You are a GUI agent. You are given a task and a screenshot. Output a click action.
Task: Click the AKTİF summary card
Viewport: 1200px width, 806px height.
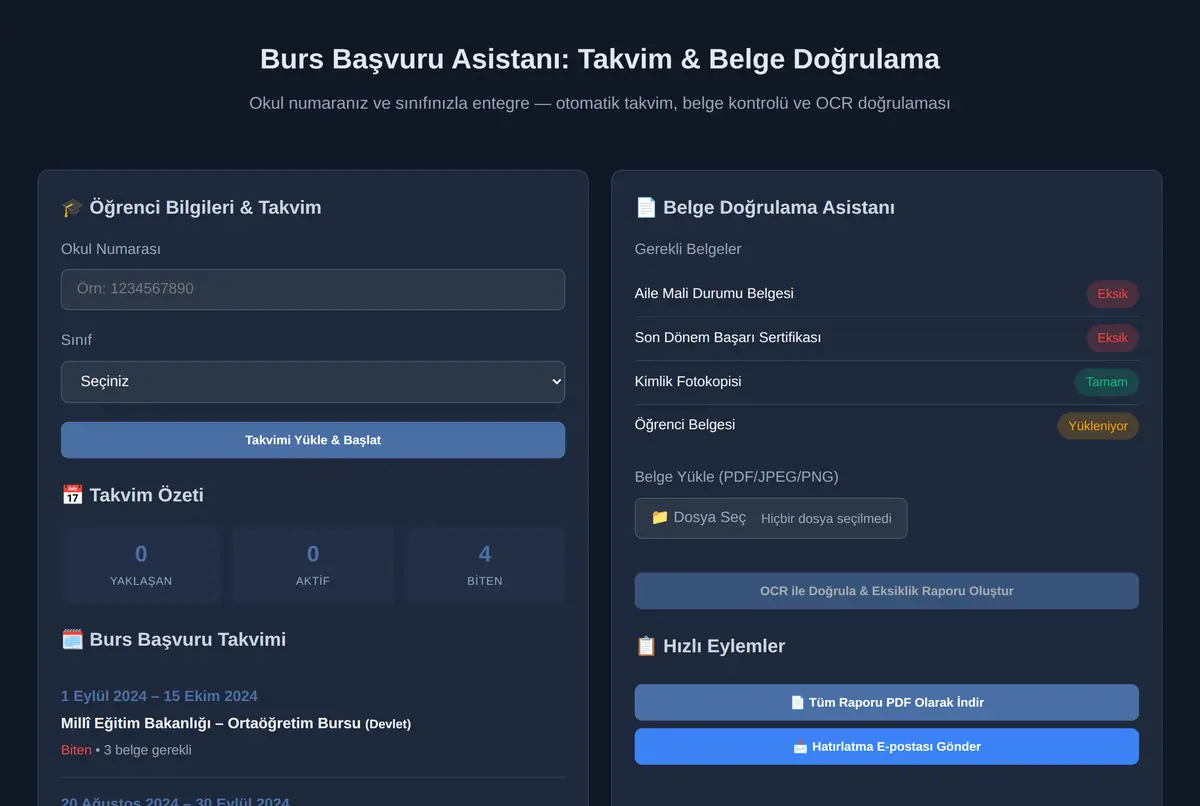tap(313, 566)
